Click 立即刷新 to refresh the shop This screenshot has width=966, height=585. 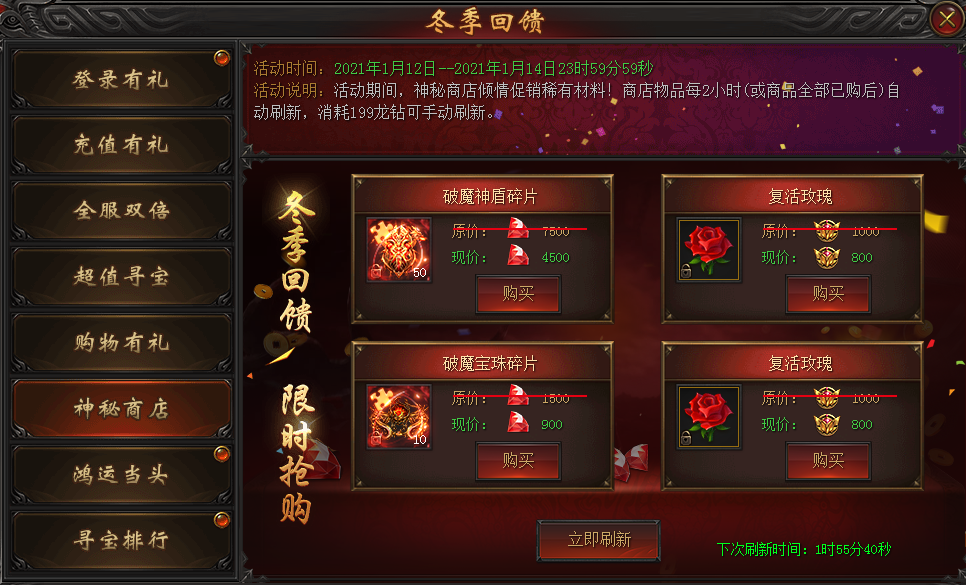(599, 540)
